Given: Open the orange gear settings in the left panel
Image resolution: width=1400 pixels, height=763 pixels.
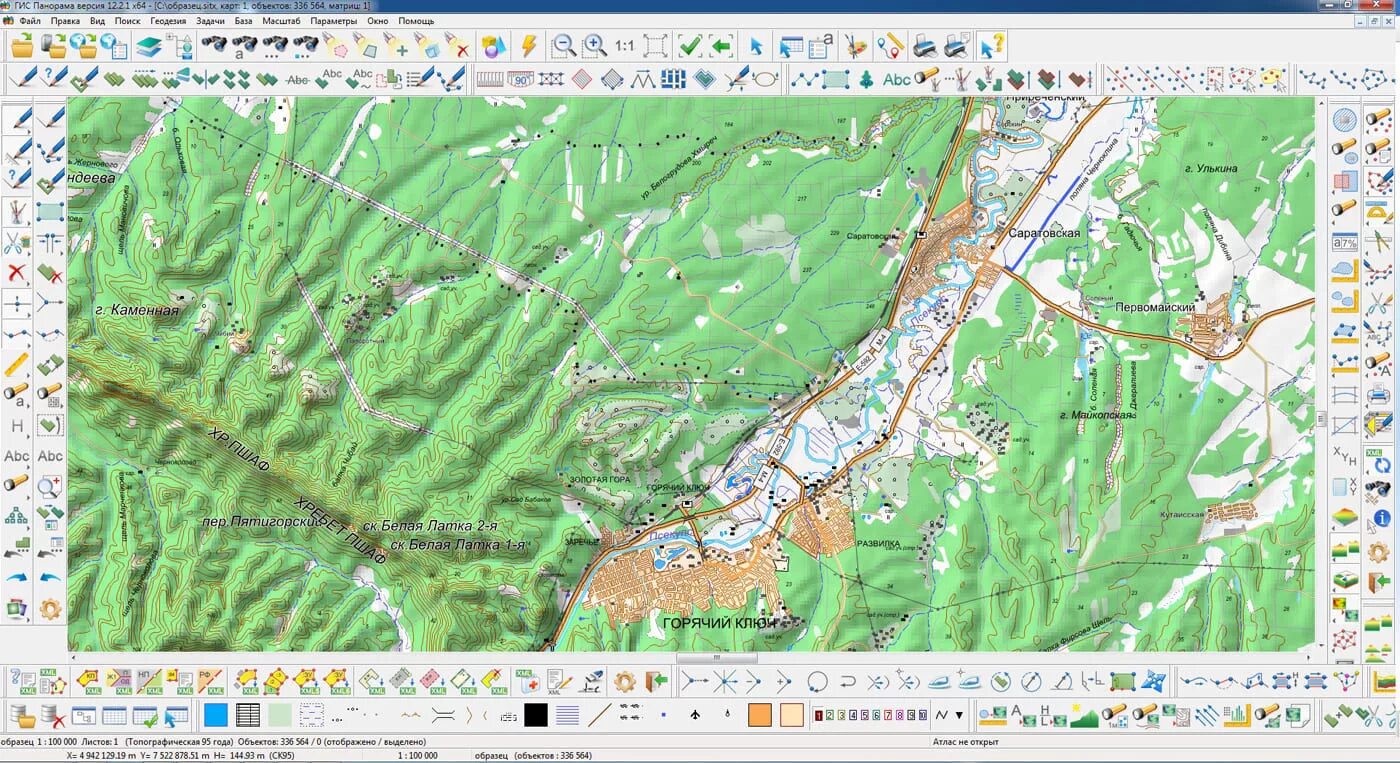Looking at the screenshot, I should tap(50, 608).
